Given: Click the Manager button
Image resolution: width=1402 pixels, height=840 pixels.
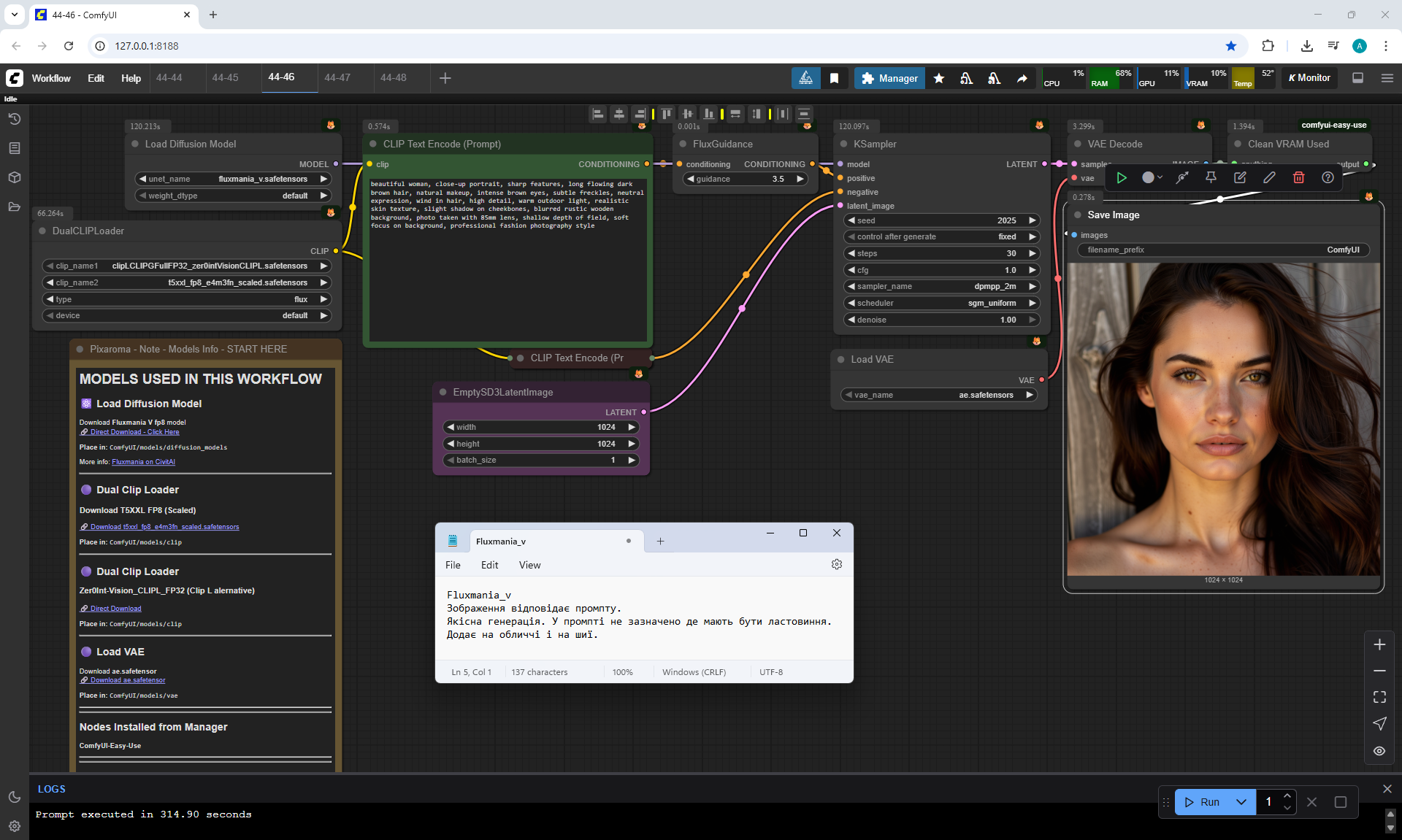Looking at the screenshot, I should click(889, 78).
